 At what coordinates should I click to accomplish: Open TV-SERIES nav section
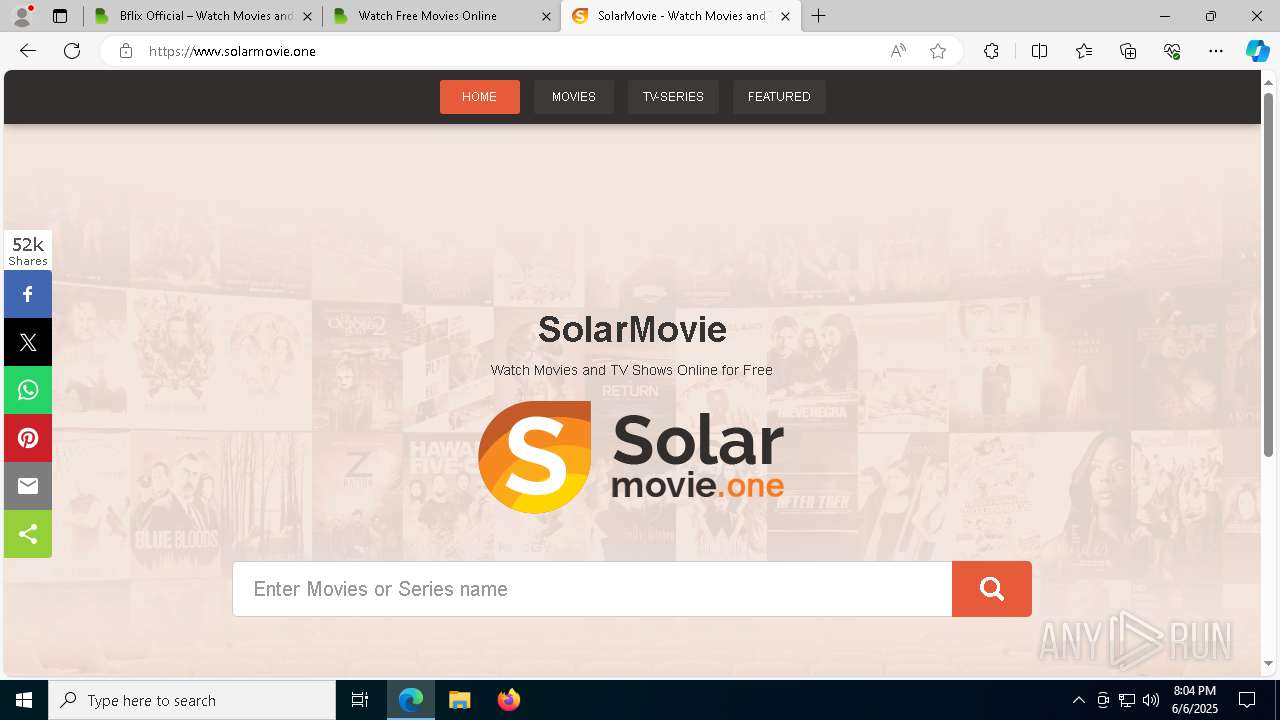[673, 97]
